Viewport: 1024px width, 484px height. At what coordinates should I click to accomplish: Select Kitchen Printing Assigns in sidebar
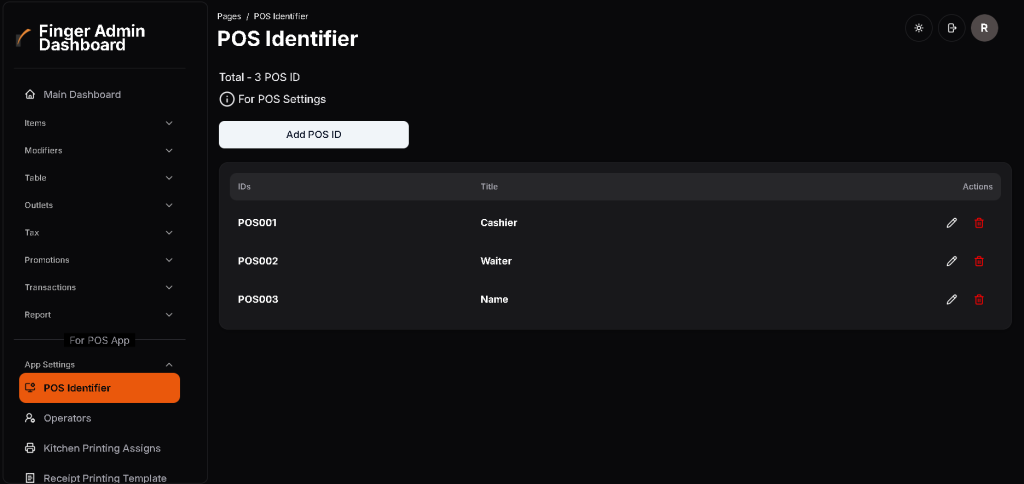pyautogui.click(x=101, y=448)
